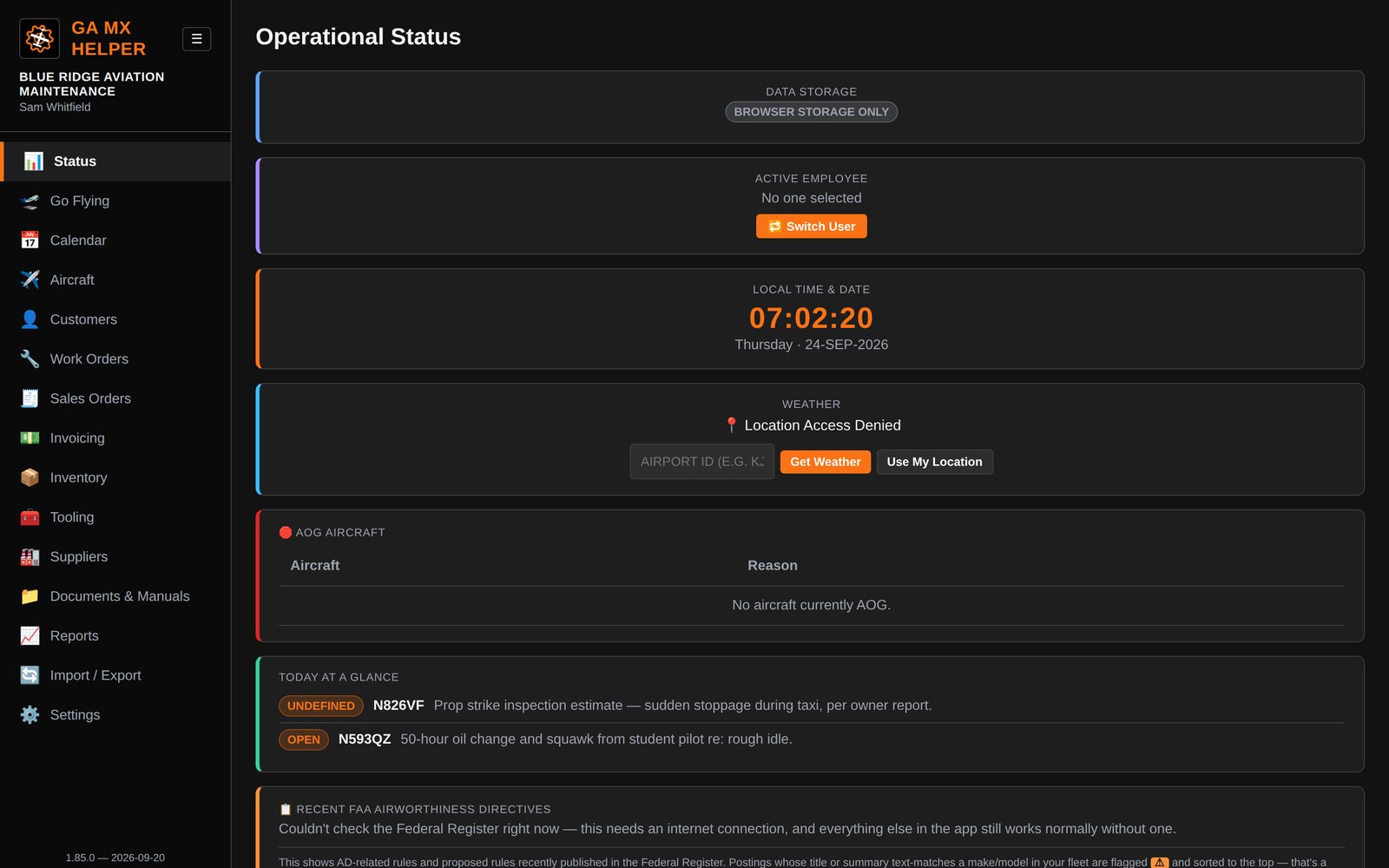Click the UNDEFINED status badge for N826VF

coord(321,706)
